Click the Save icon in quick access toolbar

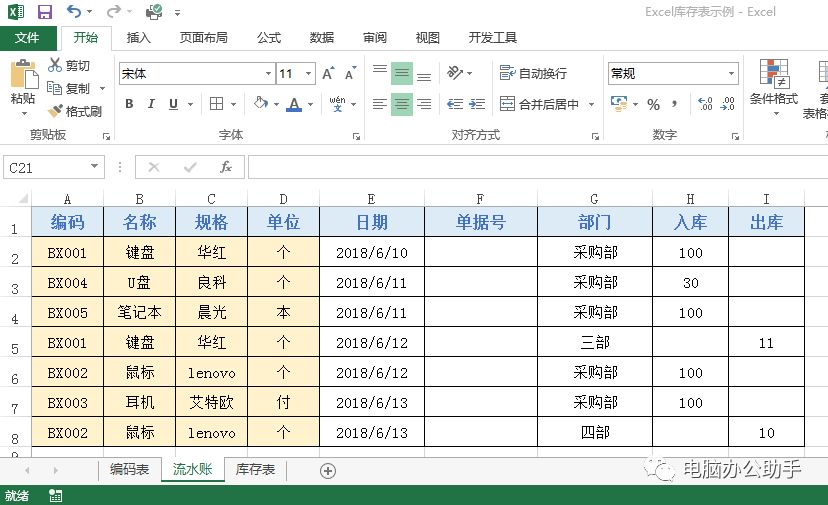[x=45, y=12]
